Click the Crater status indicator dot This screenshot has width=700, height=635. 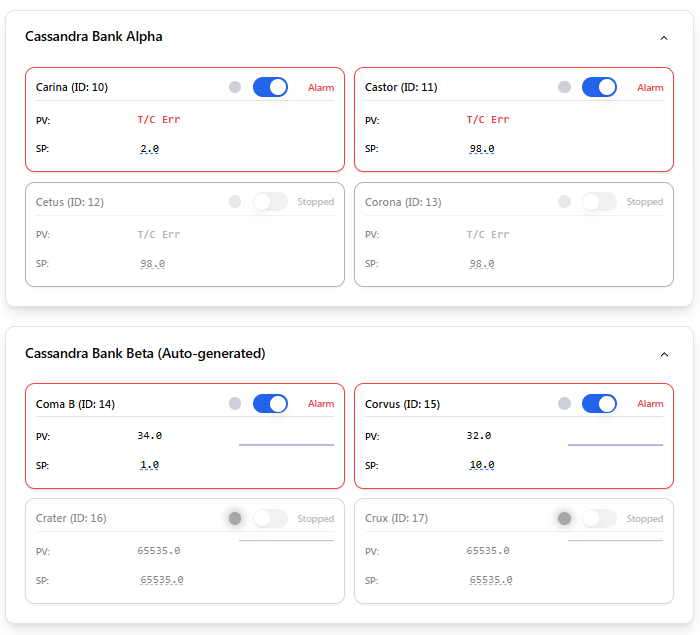click(x=235, y=519)
